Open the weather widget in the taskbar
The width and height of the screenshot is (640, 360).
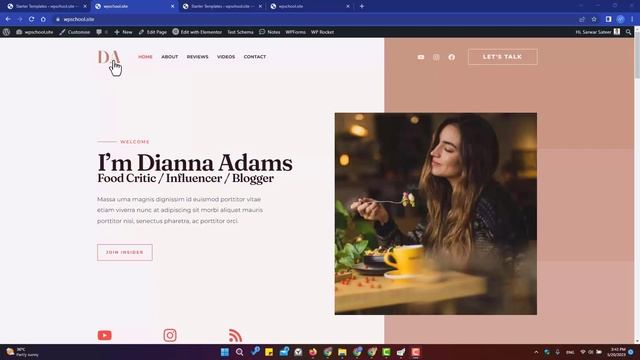pos(22,352)
